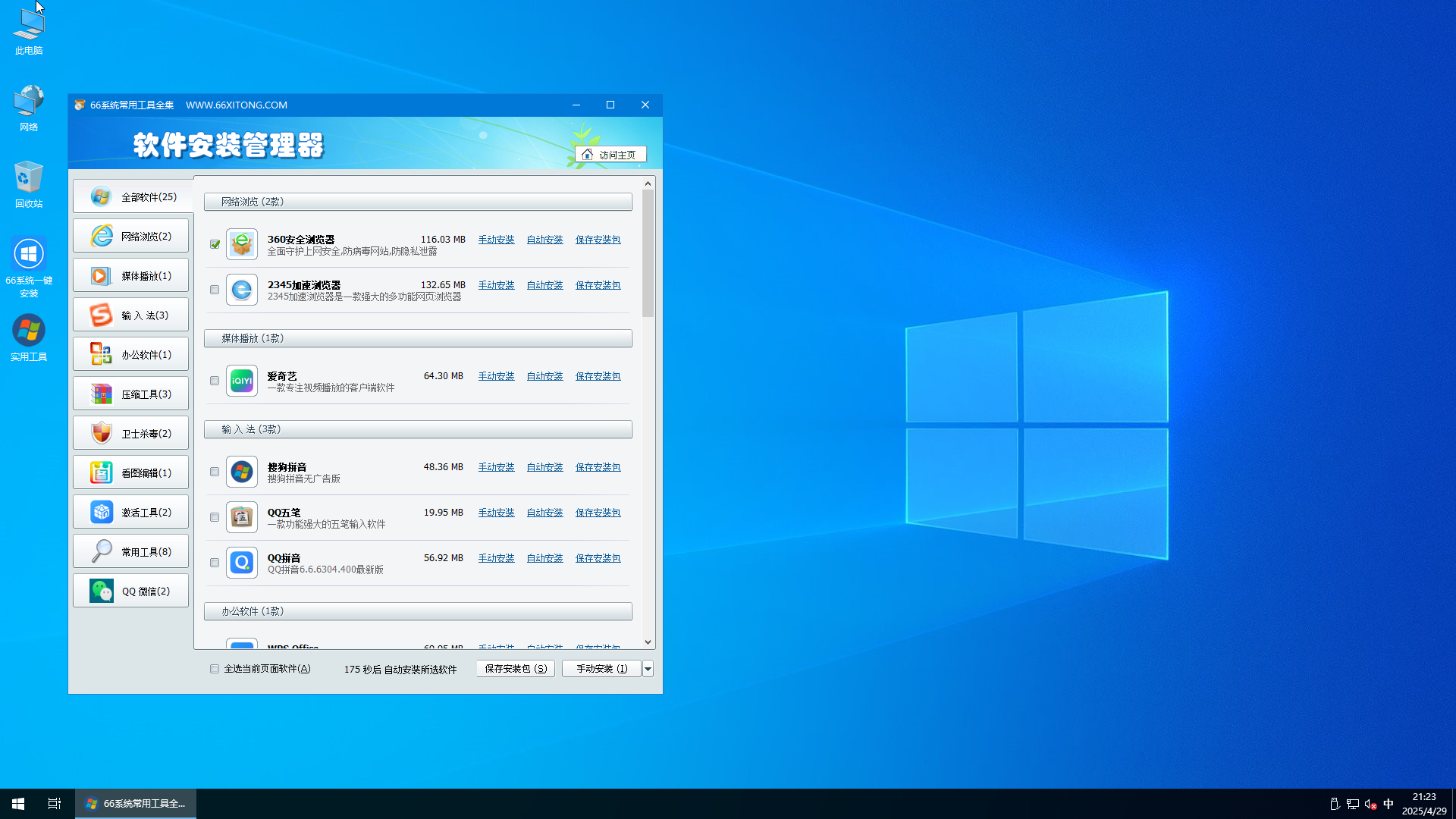This screenshot has height=819, width=1456.
Task: Select the 激活工具(2) category tab
Action: pos(130,513)
